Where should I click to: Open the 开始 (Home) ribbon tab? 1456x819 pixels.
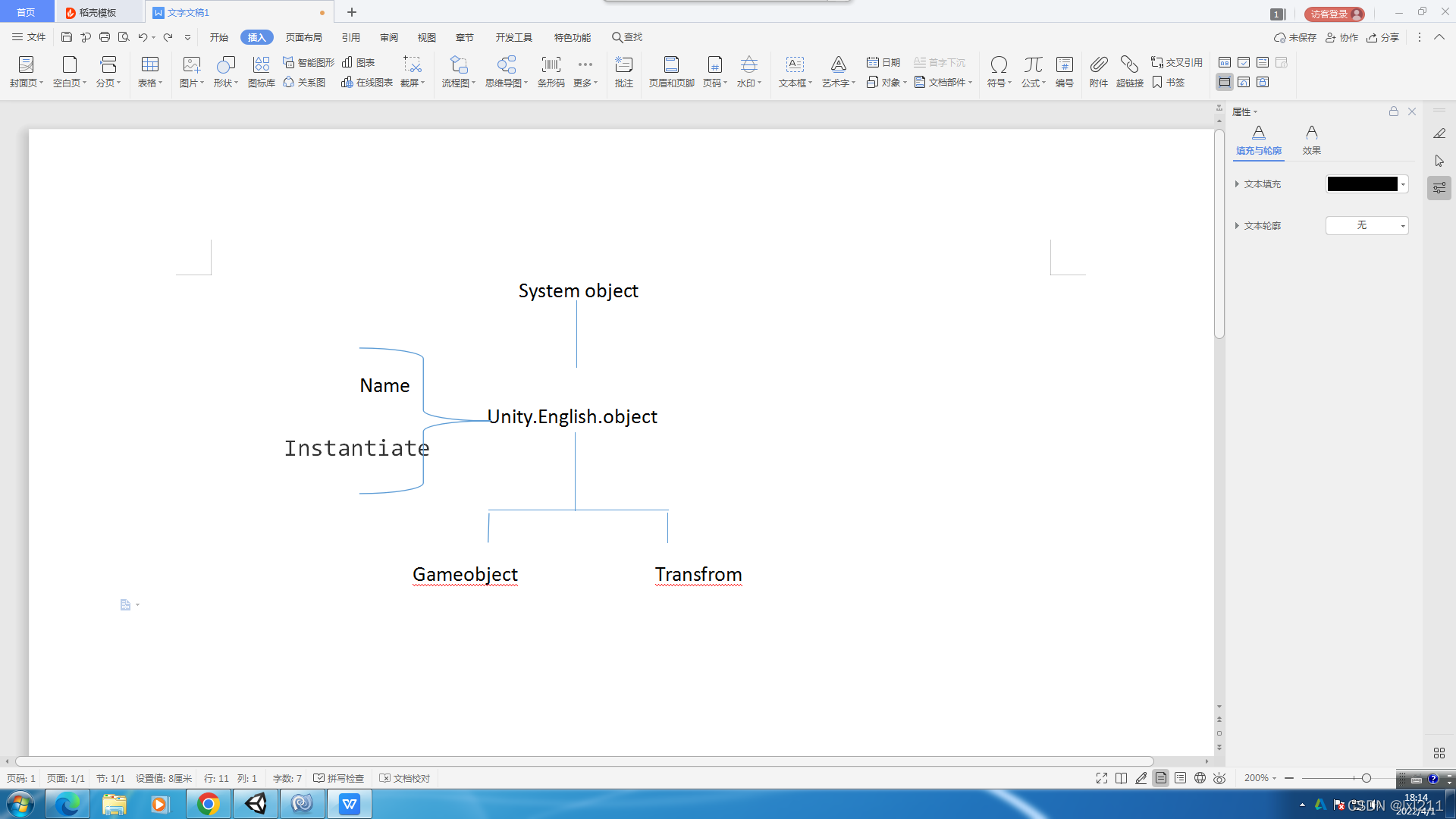(x=219, y=37)
